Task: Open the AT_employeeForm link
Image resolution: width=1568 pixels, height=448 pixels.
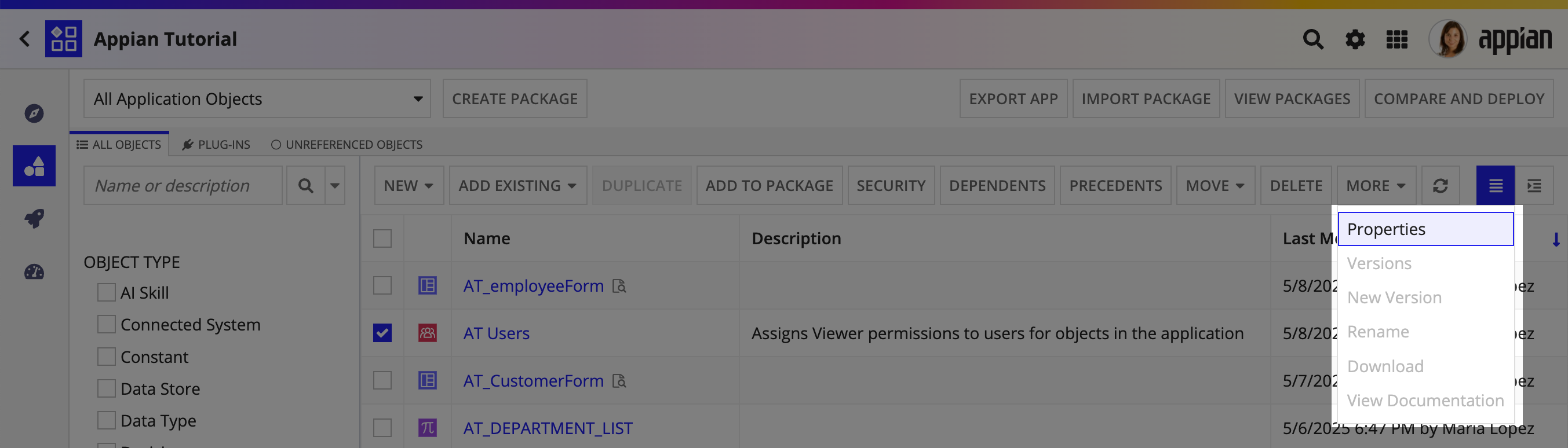Action: (533, 286)
